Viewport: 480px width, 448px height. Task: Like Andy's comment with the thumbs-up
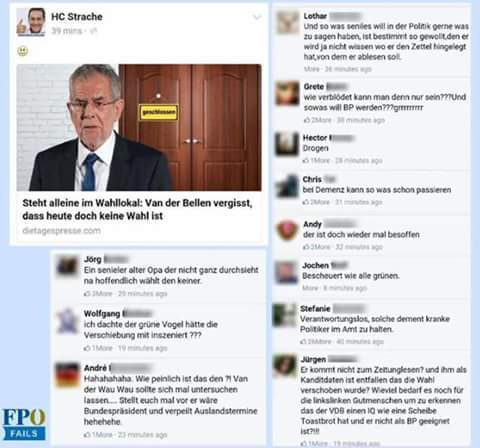point(306,247)
